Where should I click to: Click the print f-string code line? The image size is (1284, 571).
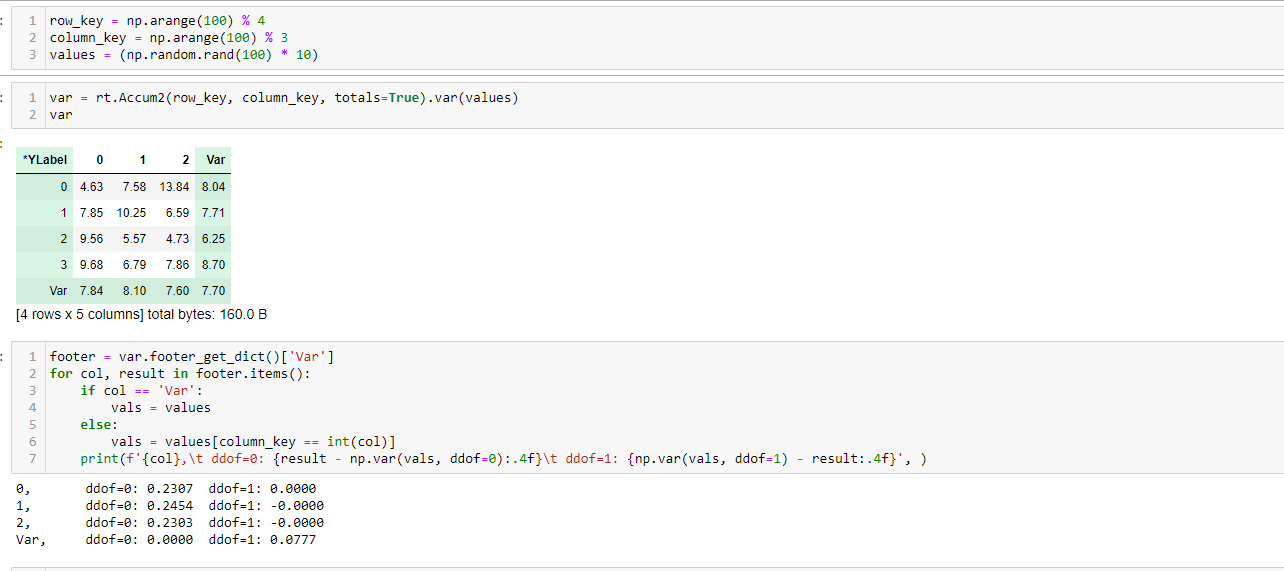pos(503,458)
